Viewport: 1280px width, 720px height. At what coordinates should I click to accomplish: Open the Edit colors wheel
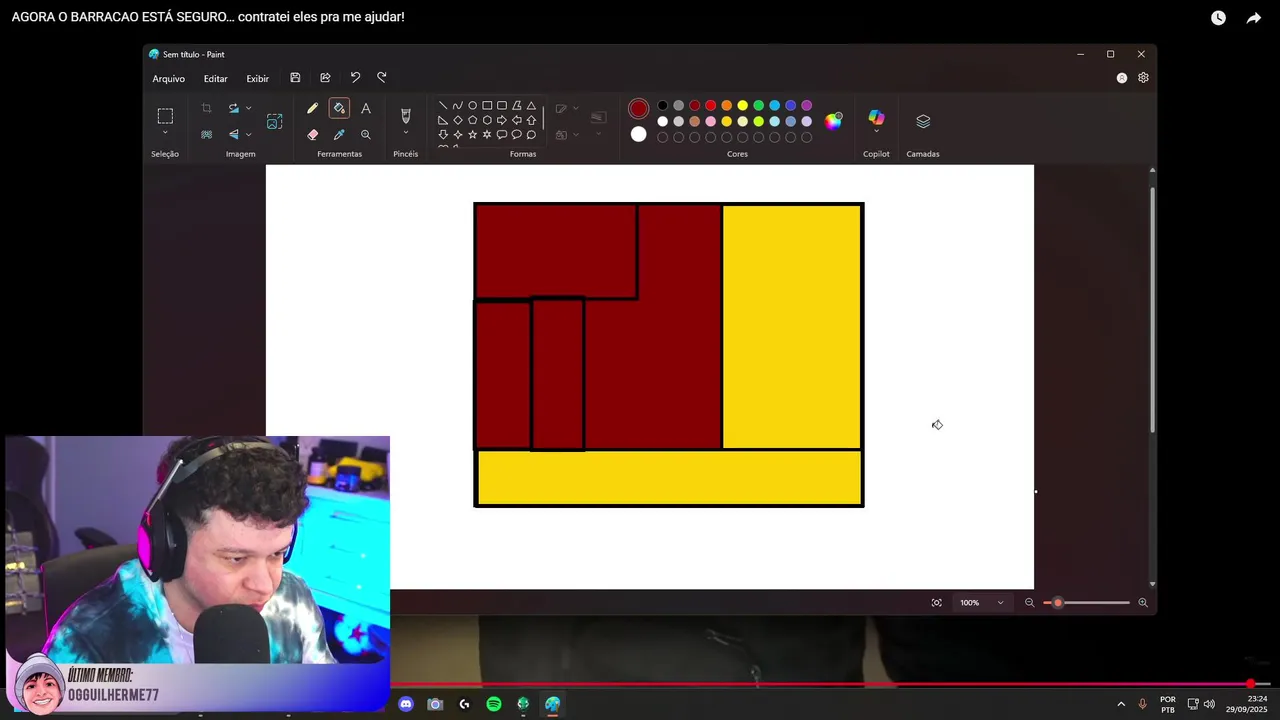tap(833, 121)
